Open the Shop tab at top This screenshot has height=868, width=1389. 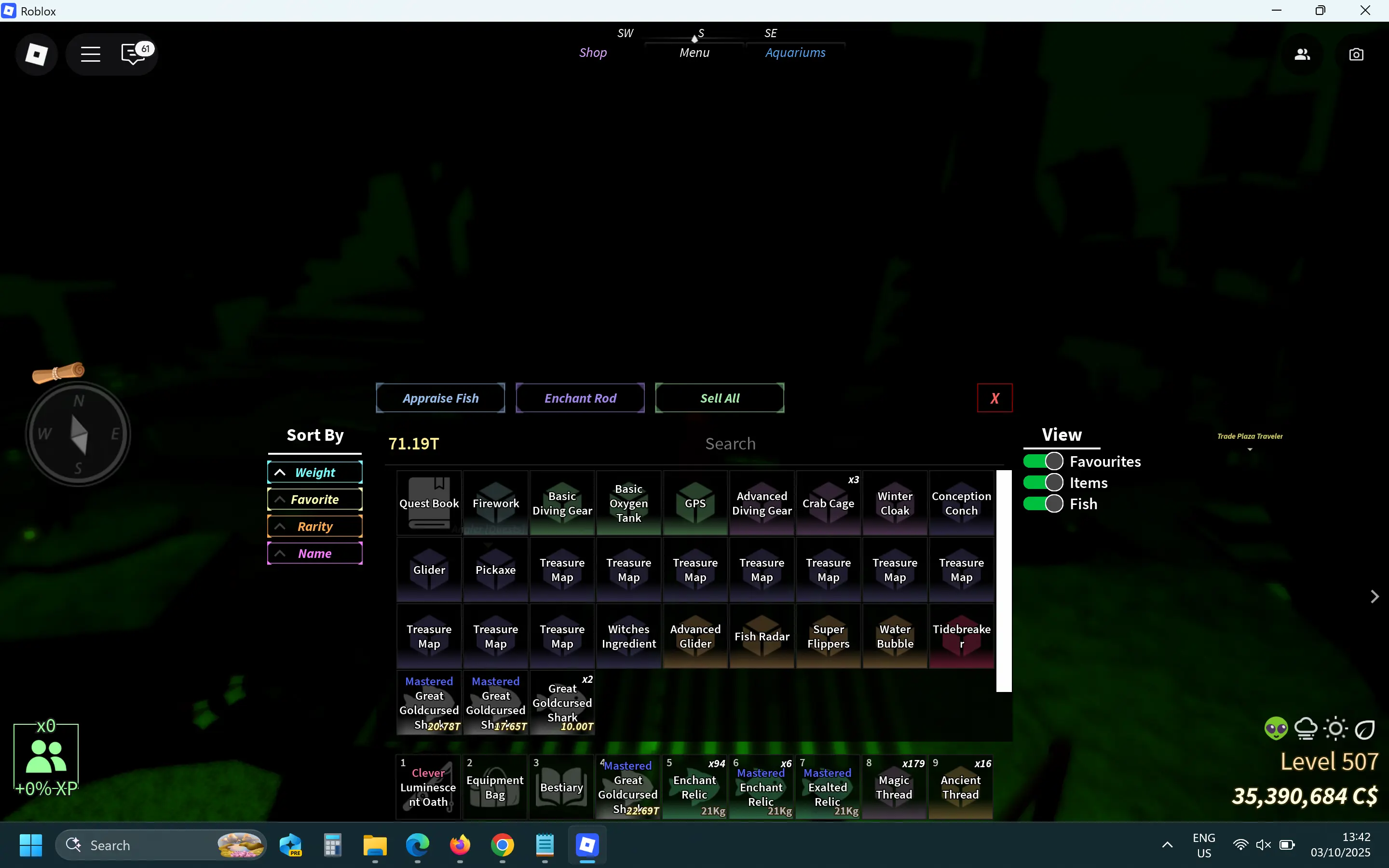click(x=593, y=52)
